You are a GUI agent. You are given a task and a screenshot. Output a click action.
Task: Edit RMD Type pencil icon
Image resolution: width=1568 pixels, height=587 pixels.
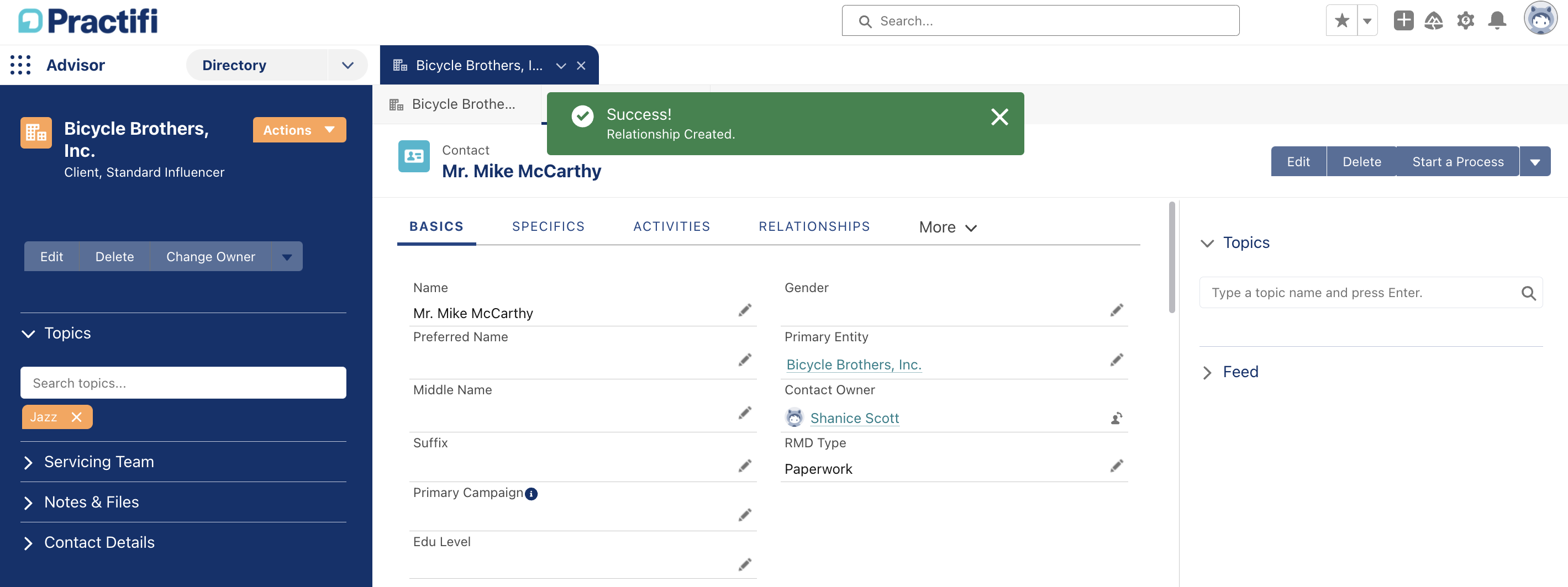pos(1117,466)
